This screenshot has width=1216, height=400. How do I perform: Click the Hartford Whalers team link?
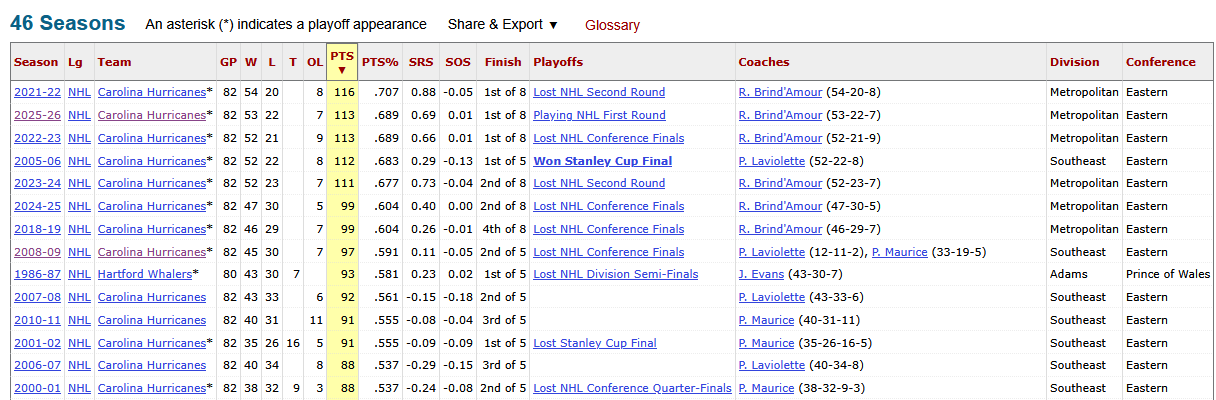pos(144,274)
